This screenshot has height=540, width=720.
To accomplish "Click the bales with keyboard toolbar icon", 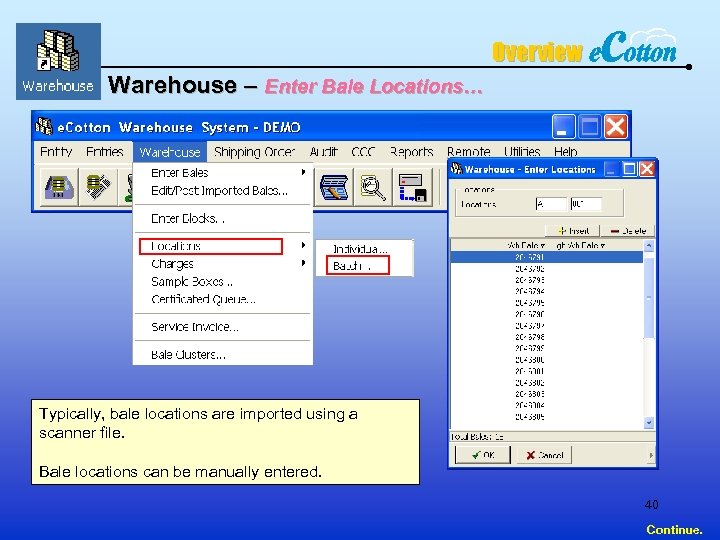I will (x=97, y=187).
